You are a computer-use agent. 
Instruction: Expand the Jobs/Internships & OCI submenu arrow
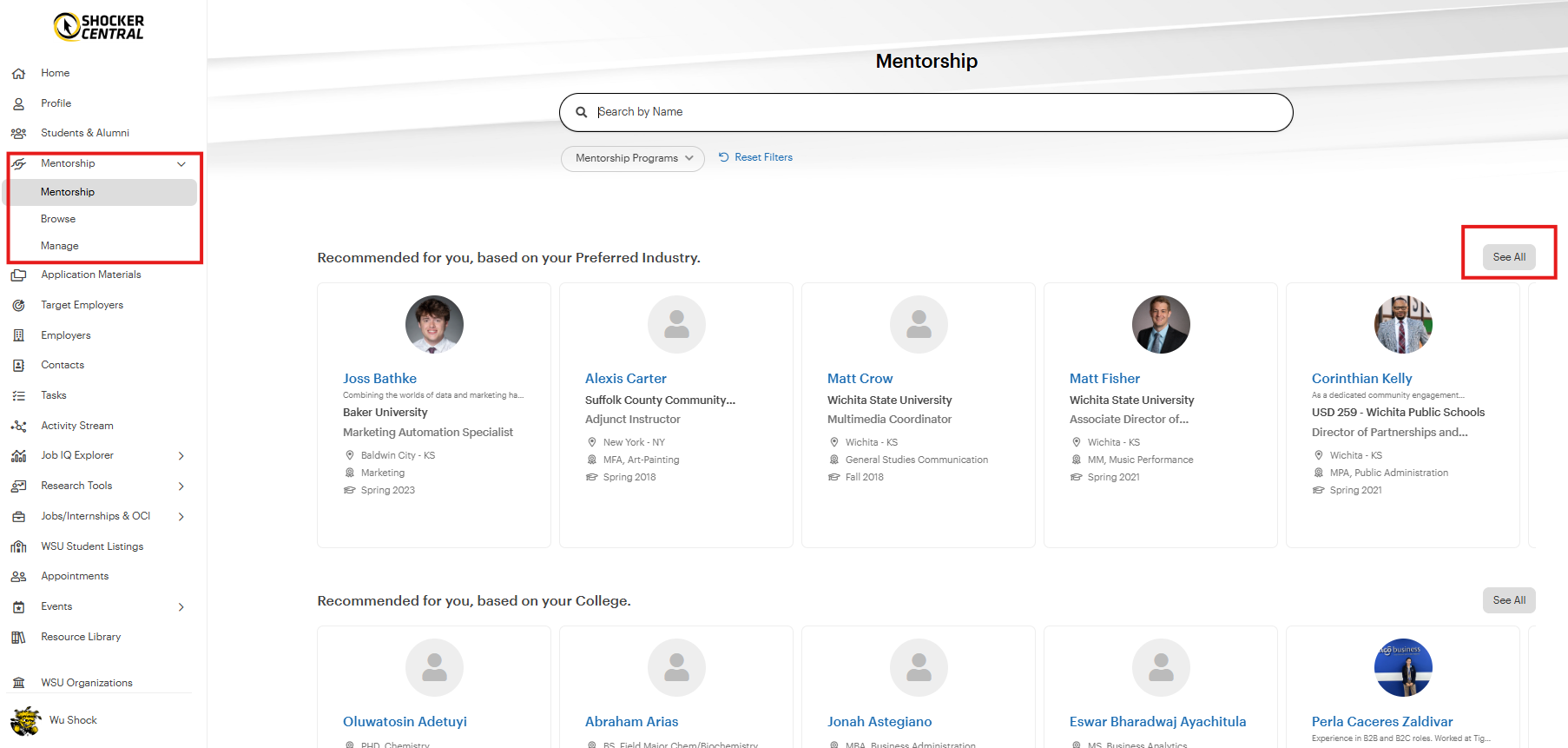[181, 517]
